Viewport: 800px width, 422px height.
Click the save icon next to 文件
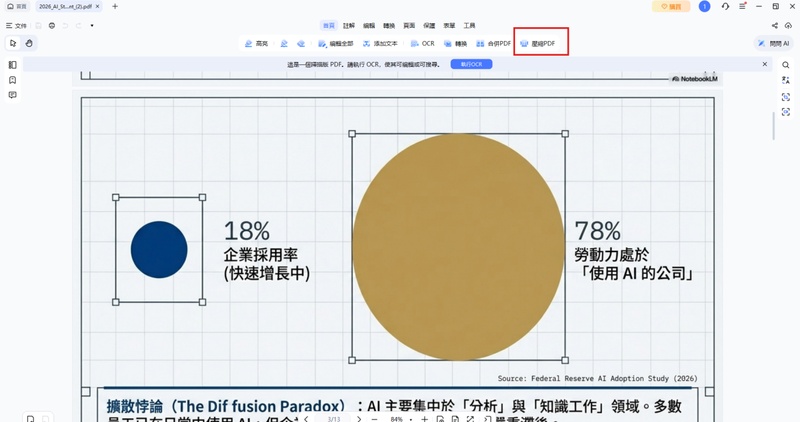pyautogui.click(x=38, y=26)
